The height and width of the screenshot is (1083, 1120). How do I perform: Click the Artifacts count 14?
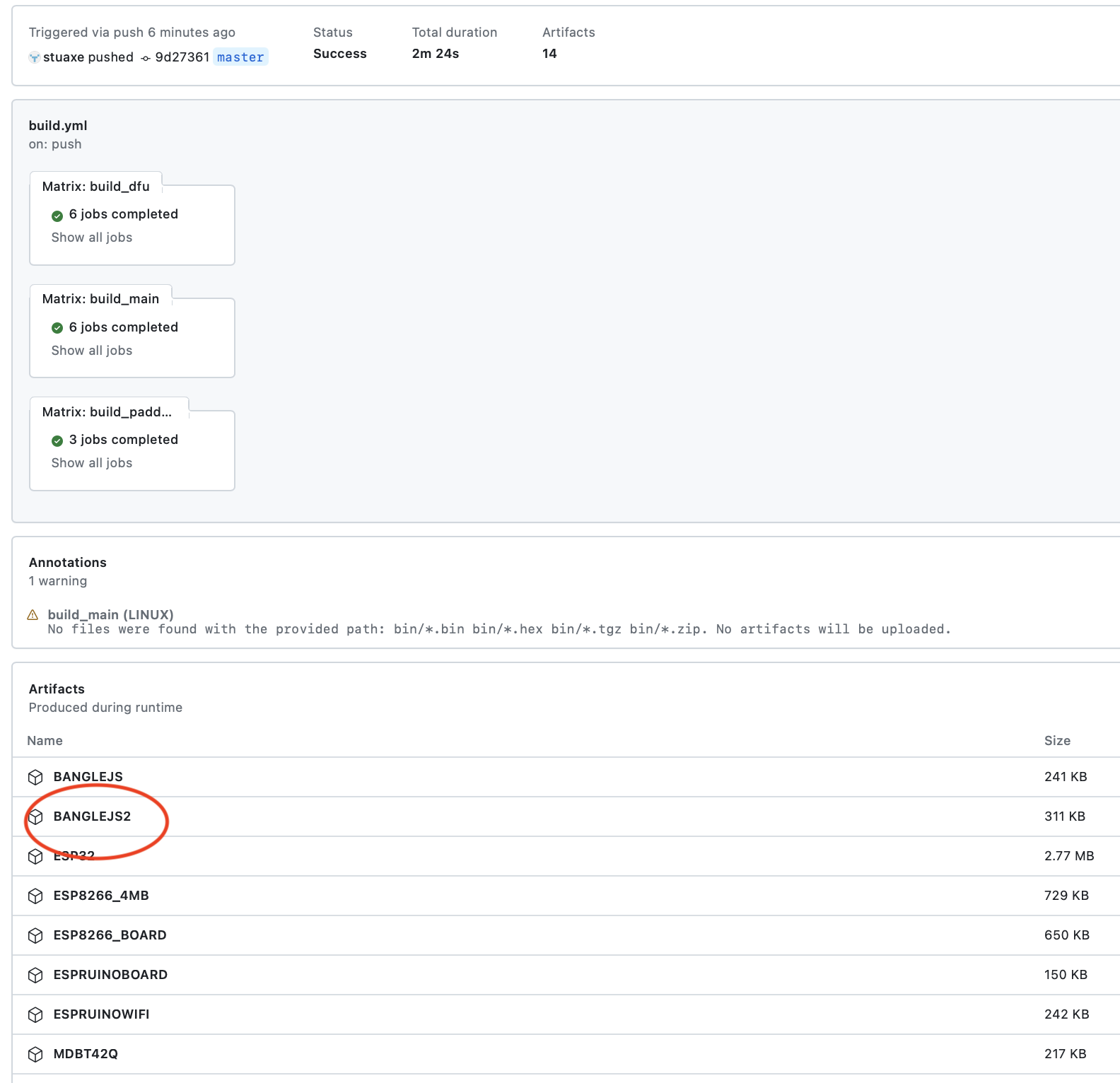[x=549, y=54]
